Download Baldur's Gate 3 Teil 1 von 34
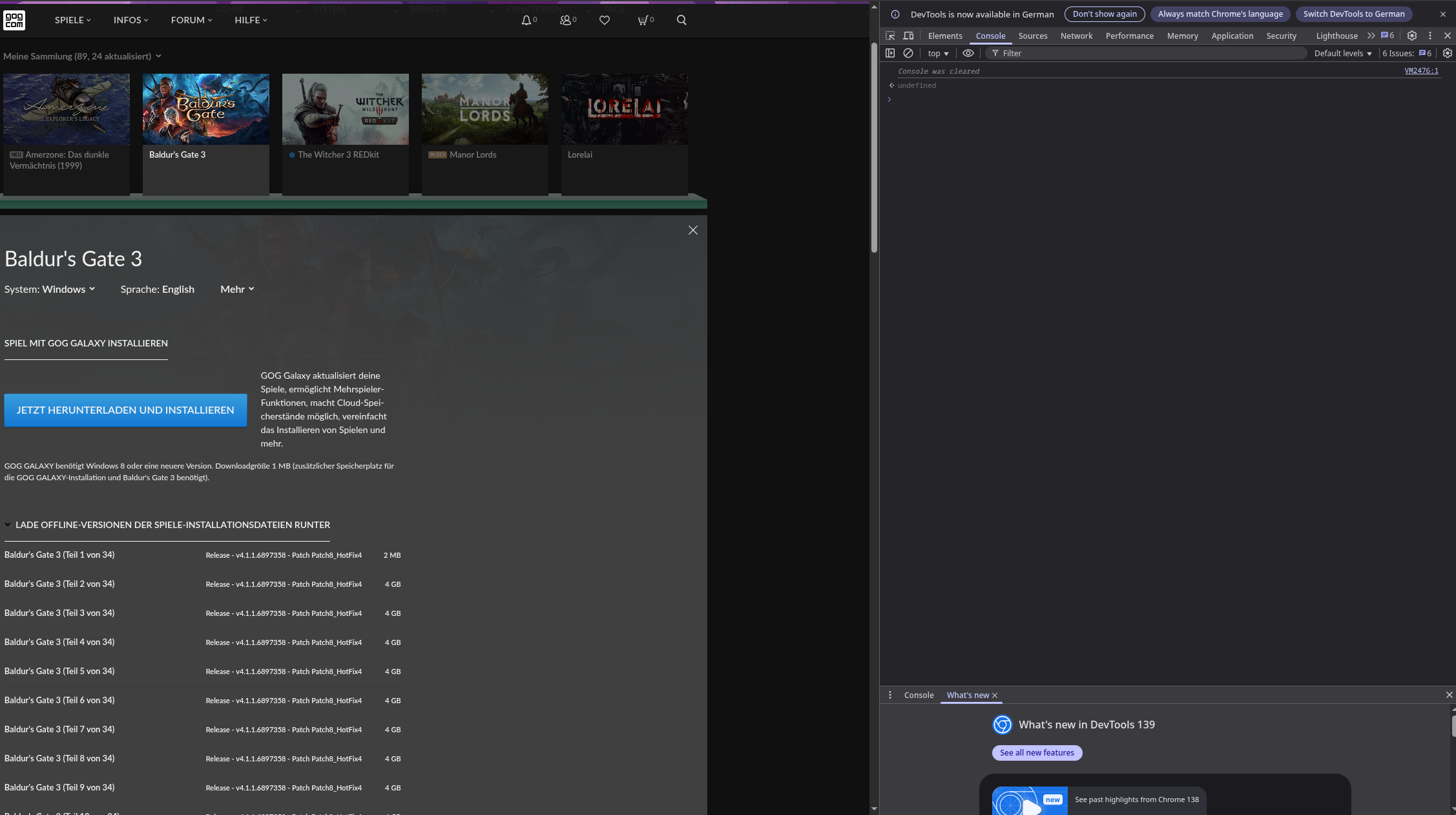Viewport: 1456px width, 815px height. click(x=202, y=555)
